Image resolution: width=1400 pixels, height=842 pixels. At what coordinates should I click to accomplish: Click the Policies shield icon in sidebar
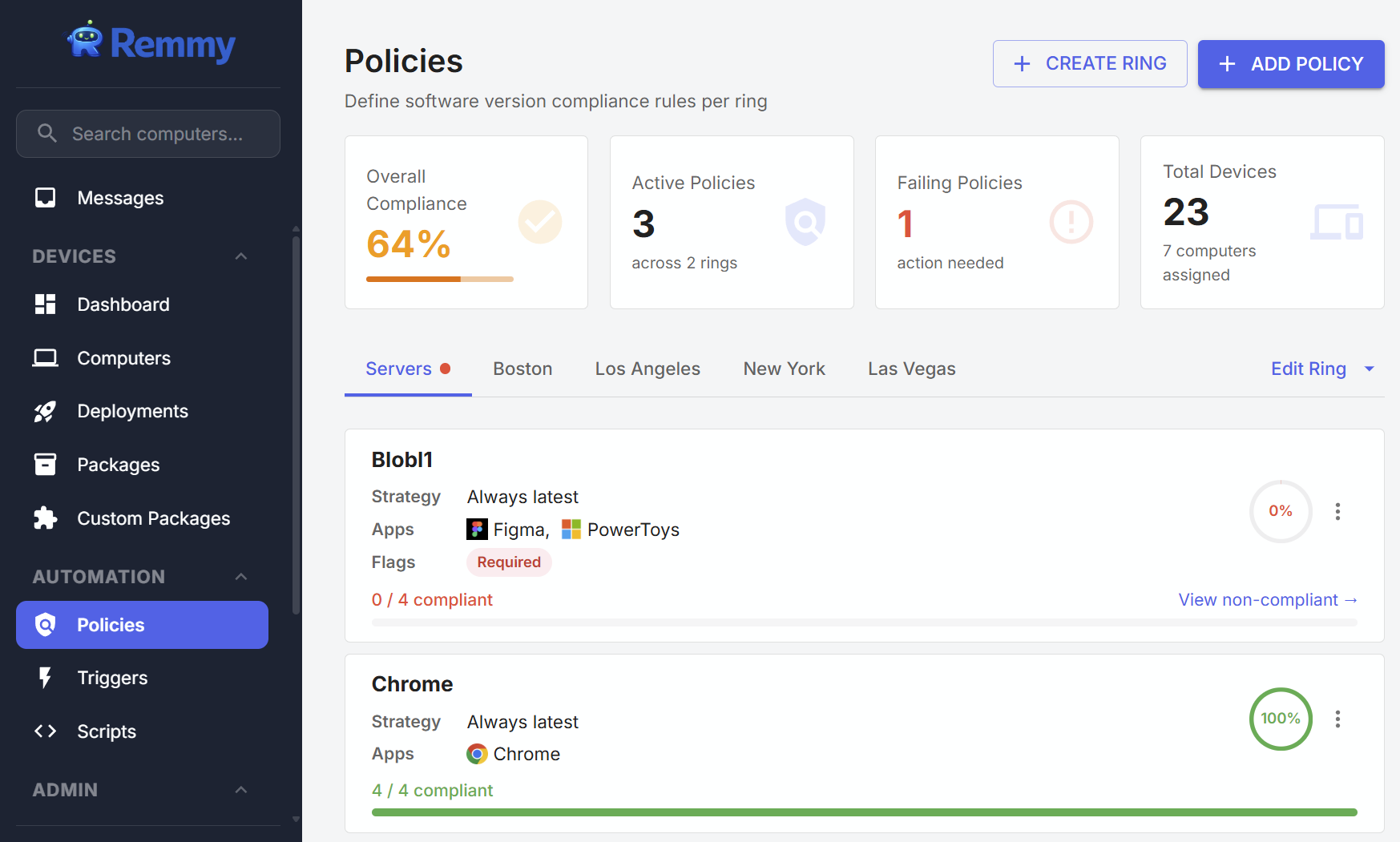pyautogui.click(x=46, y=625)
